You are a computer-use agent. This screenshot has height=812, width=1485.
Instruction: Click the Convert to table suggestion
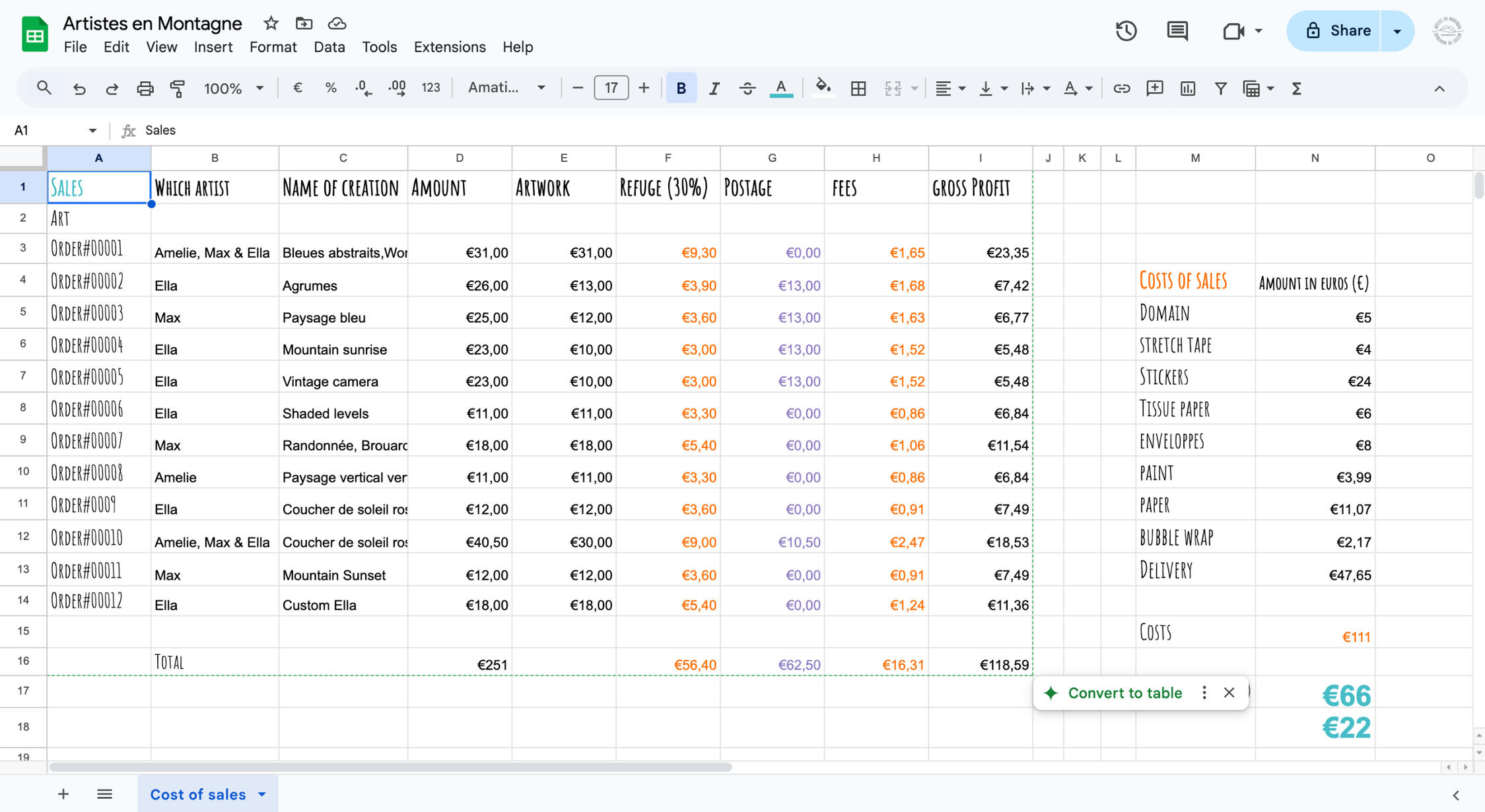tap(1124, 693)
